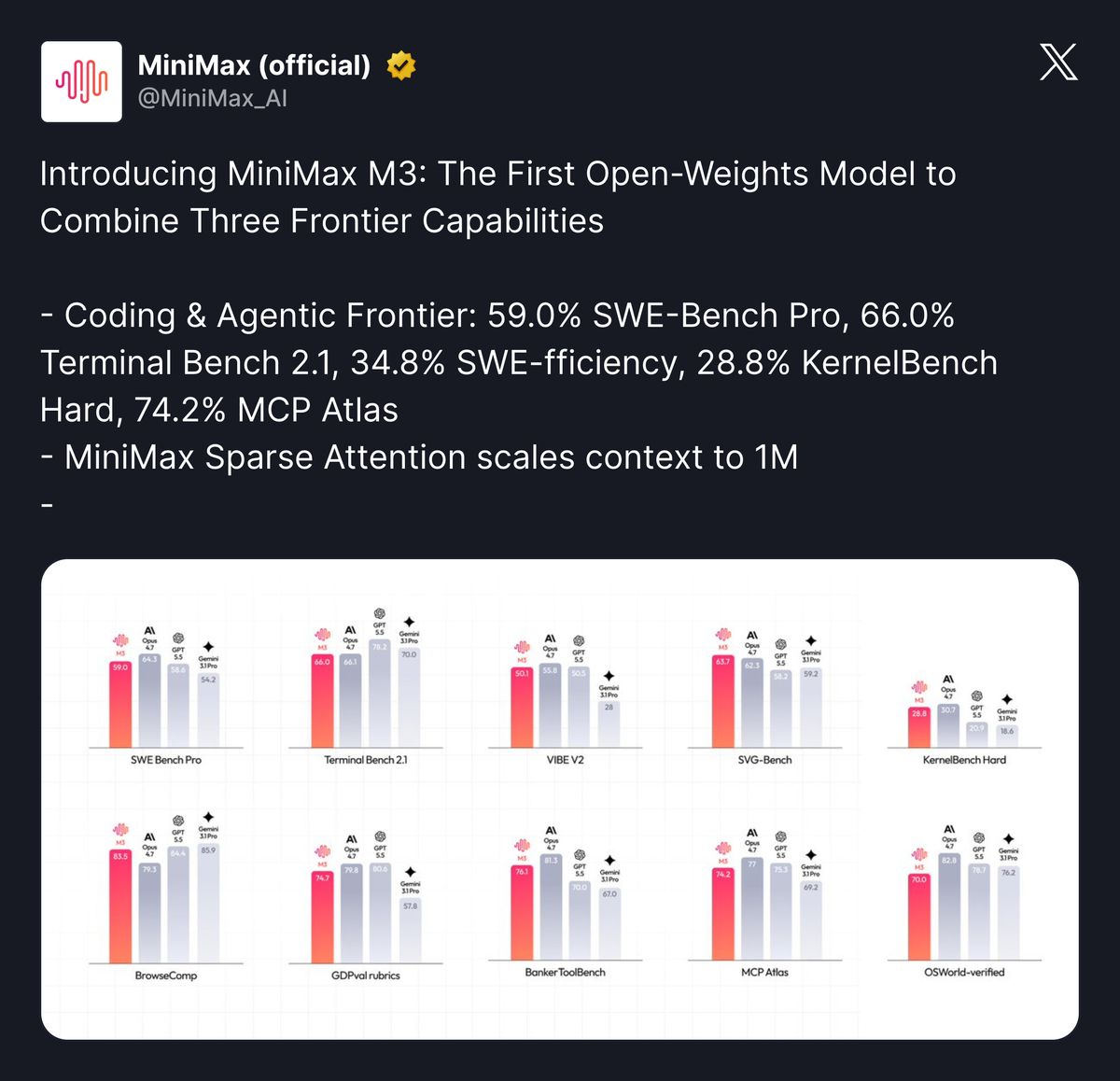Click Anthropic logo above Terminal Bench 2.1 chart
This screenshot has height=1081, width=1120.
click(350, 630)
